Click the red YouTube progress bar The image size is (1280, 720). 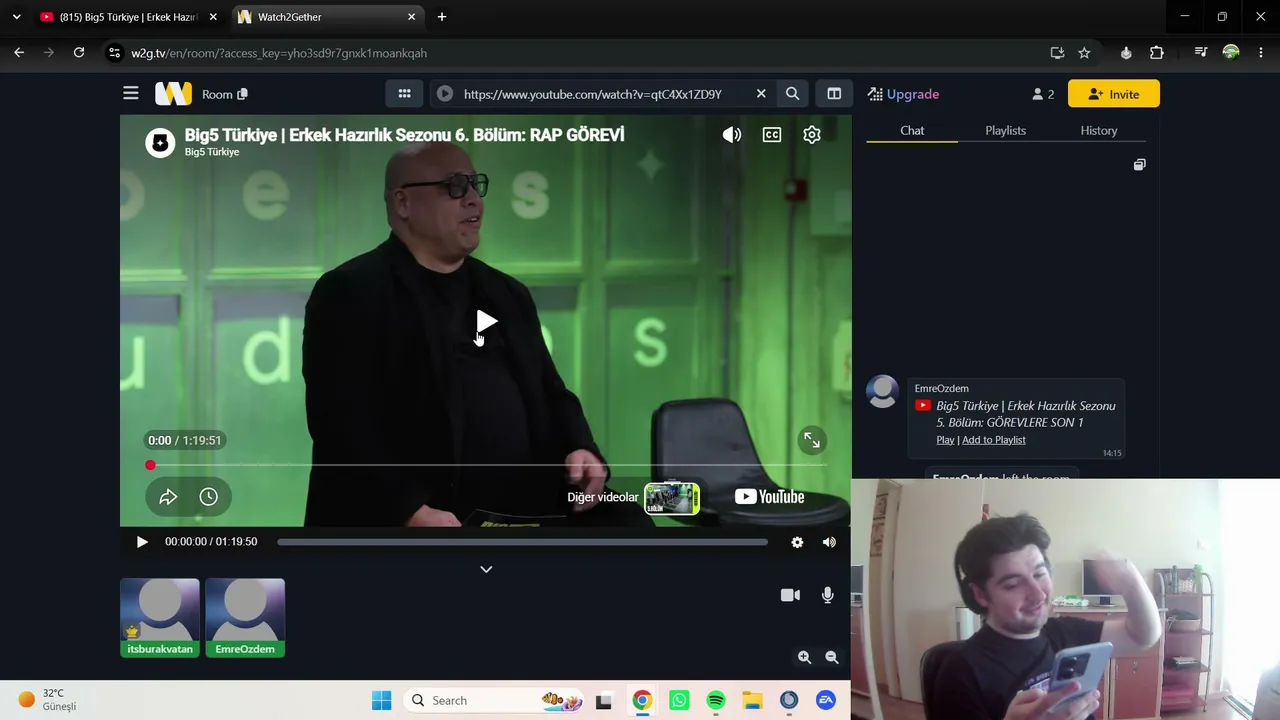486,465
